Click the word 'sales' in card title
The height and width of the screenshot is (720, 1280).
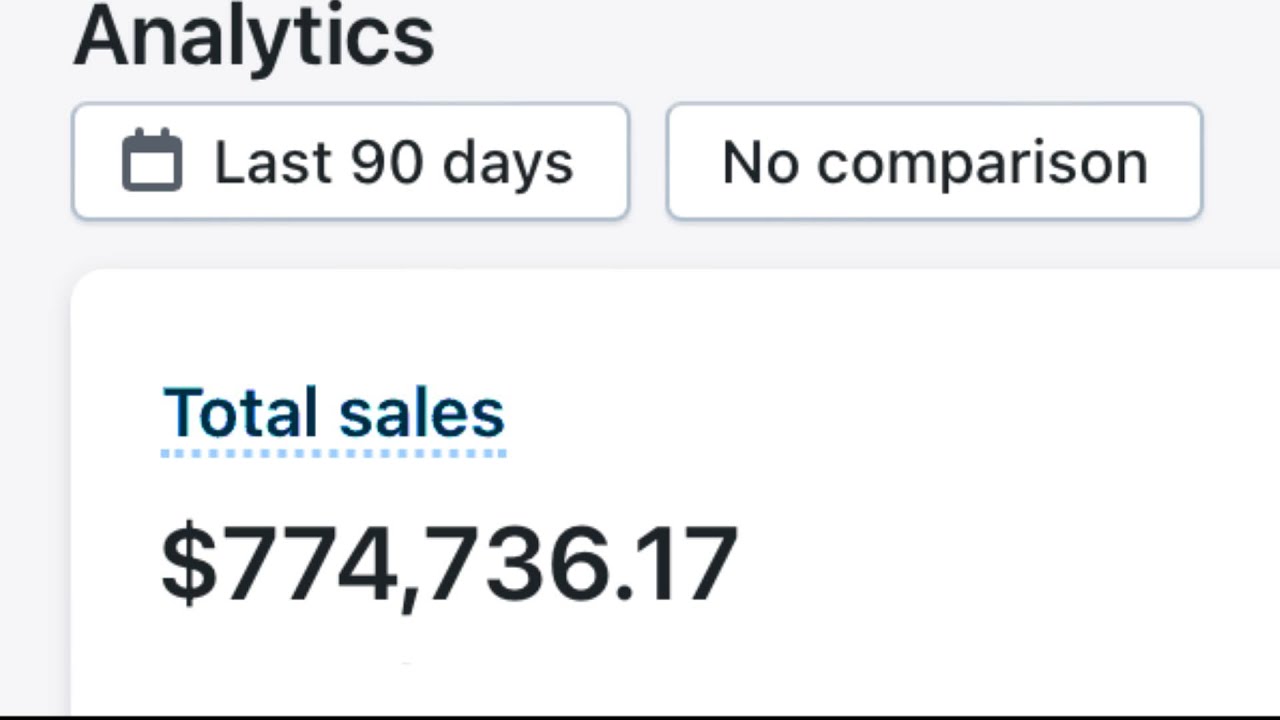[x=421, y=414]
